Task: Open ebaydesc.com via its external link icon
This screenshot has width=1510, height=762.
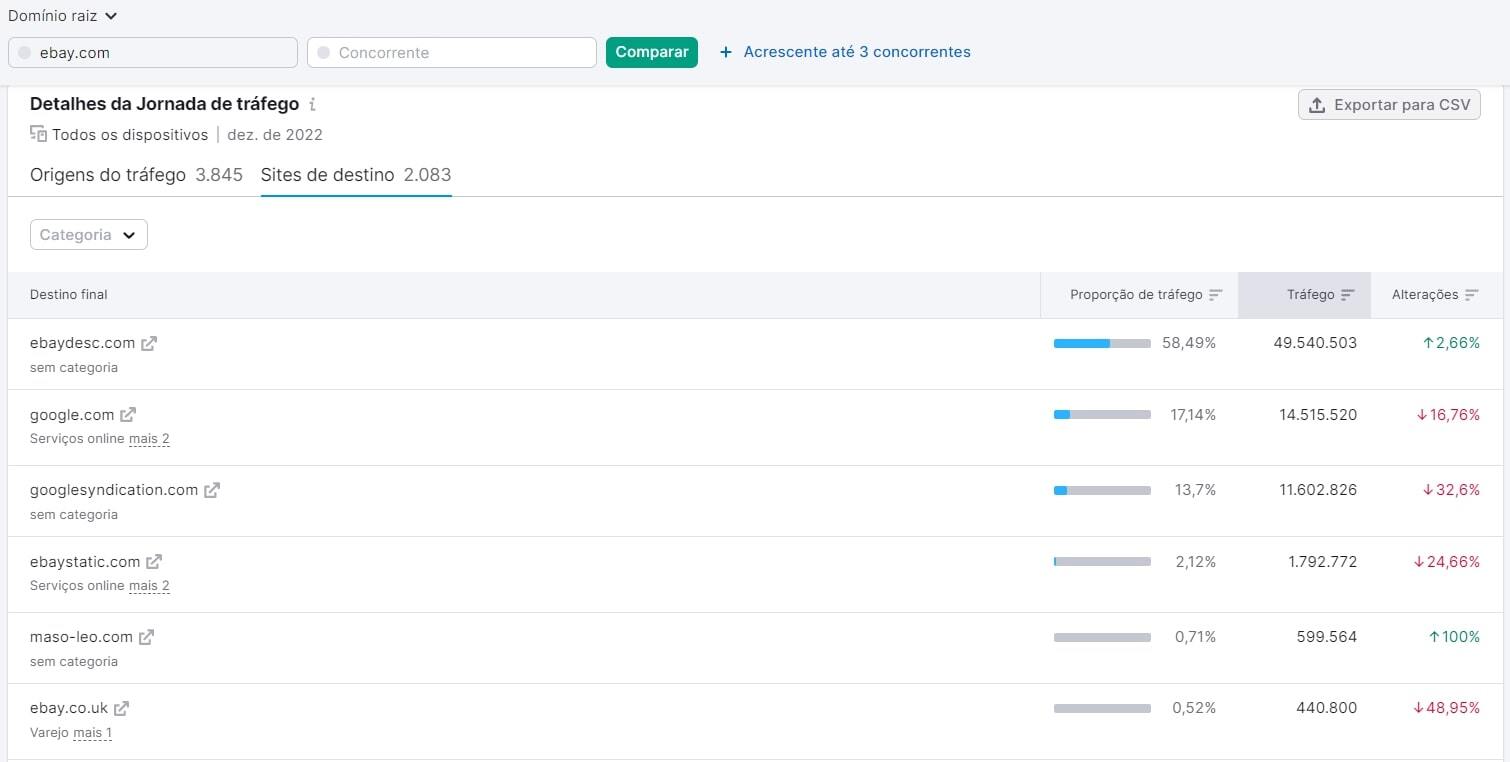Action: click(x=150, y=342)
